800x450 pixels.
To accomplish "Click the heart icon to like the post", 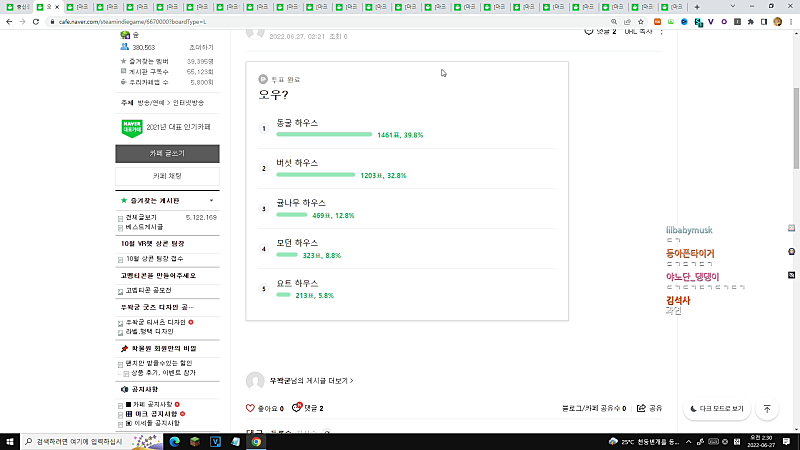I will tap(250, 408).
